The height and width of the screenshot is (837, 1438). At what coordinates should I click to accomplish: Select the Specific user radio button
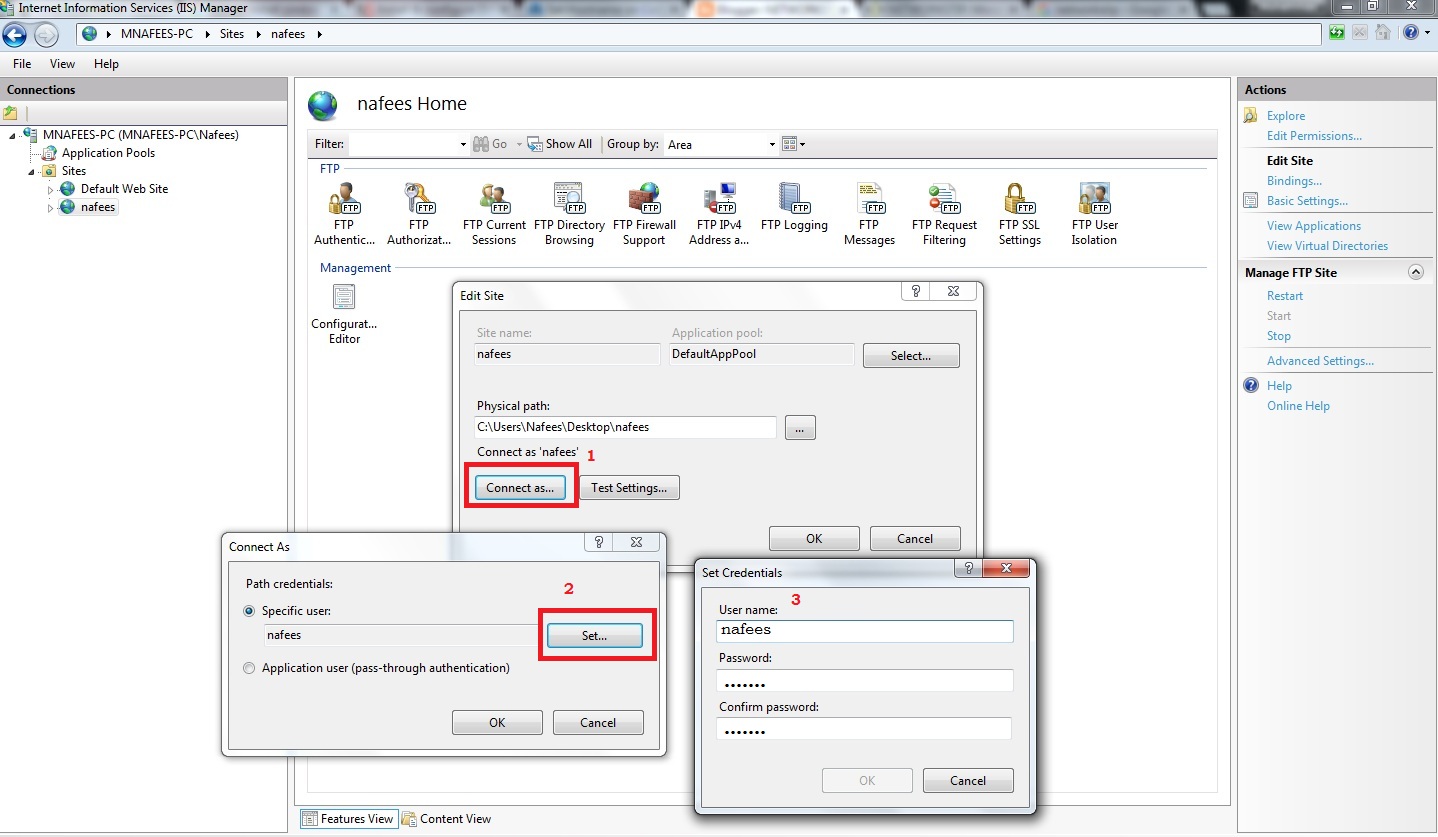pyautogui.click(x=249, y=611)
